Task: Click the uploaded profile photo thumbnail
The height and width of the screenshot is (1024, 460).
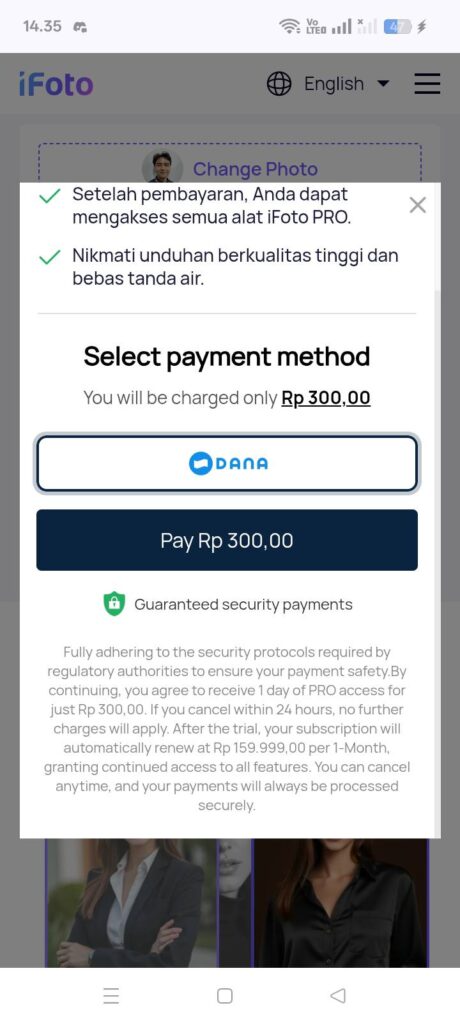Action: (162, 166)
